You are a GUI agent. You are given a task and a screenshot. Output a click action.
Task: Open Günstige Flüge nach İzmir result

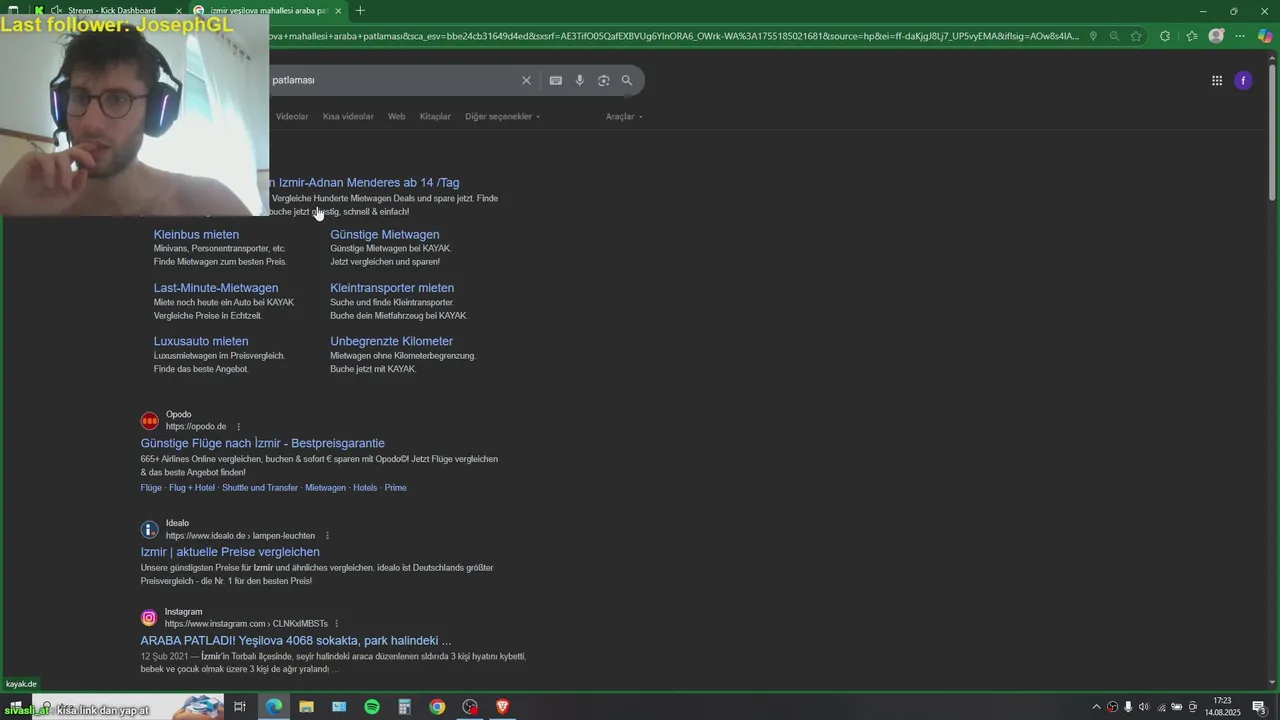click(x=263, y=444)
